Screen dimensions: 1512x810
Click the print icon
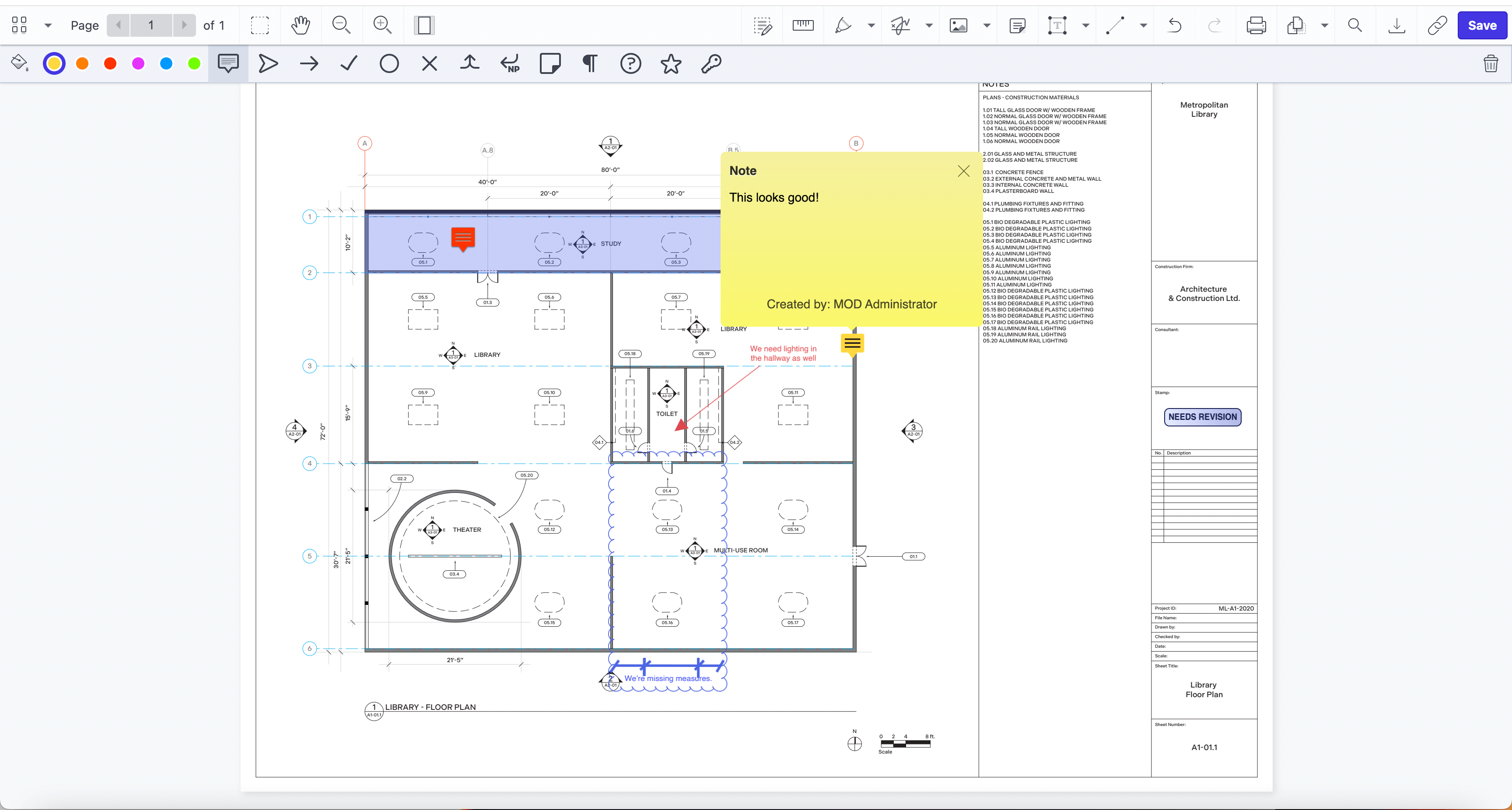tap(1256, 25)
